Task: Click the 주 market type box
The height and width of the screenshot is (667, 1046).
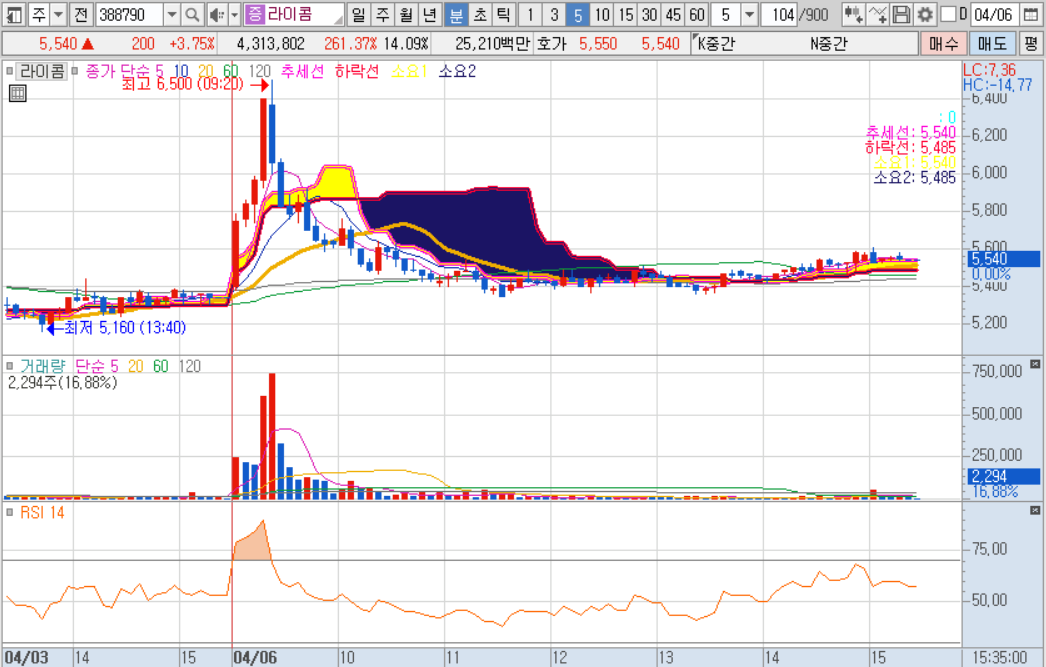Action: 39,14
